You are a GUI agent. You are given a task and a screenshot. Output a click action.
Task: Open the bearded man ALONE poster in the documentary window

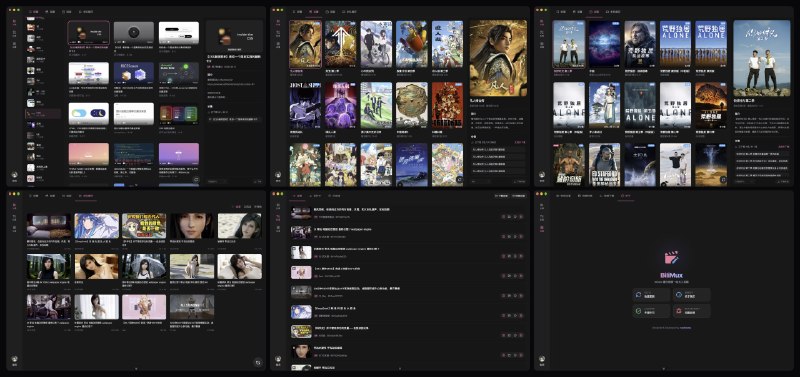coord(640,44)
